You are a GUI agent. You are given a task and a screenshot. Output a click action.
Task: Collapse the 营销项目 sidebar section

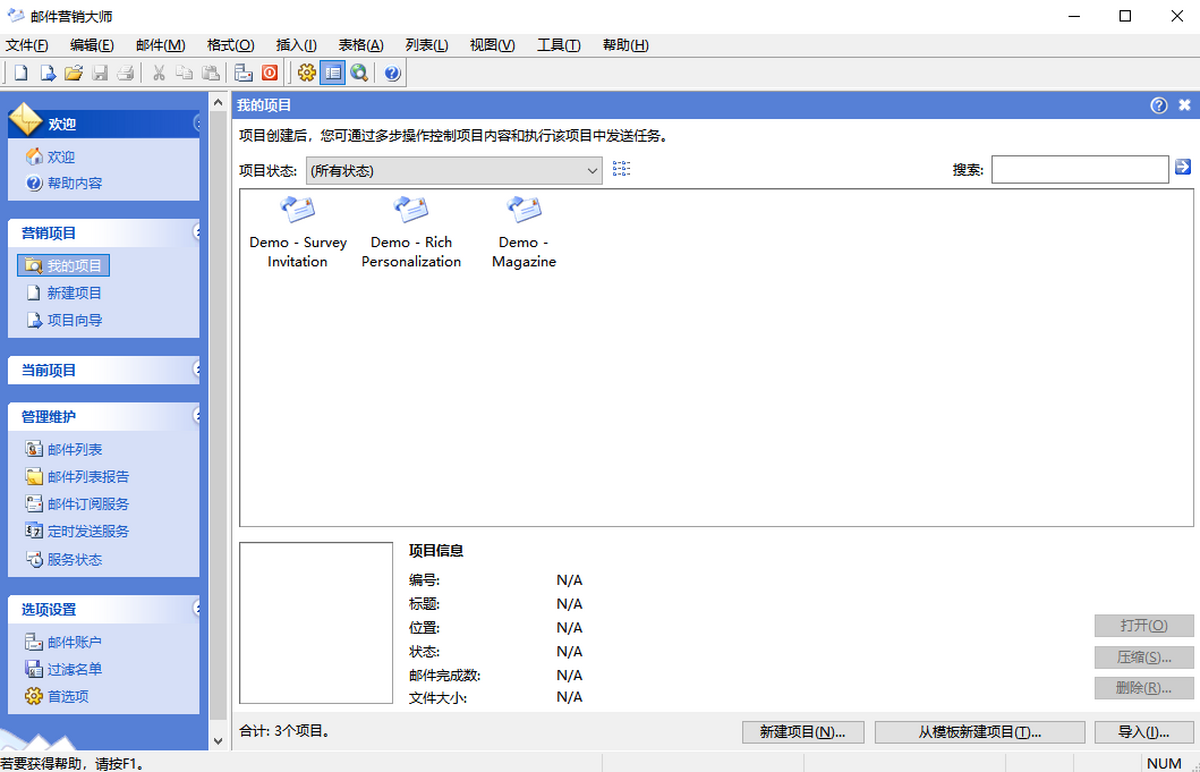pos(196,233)
